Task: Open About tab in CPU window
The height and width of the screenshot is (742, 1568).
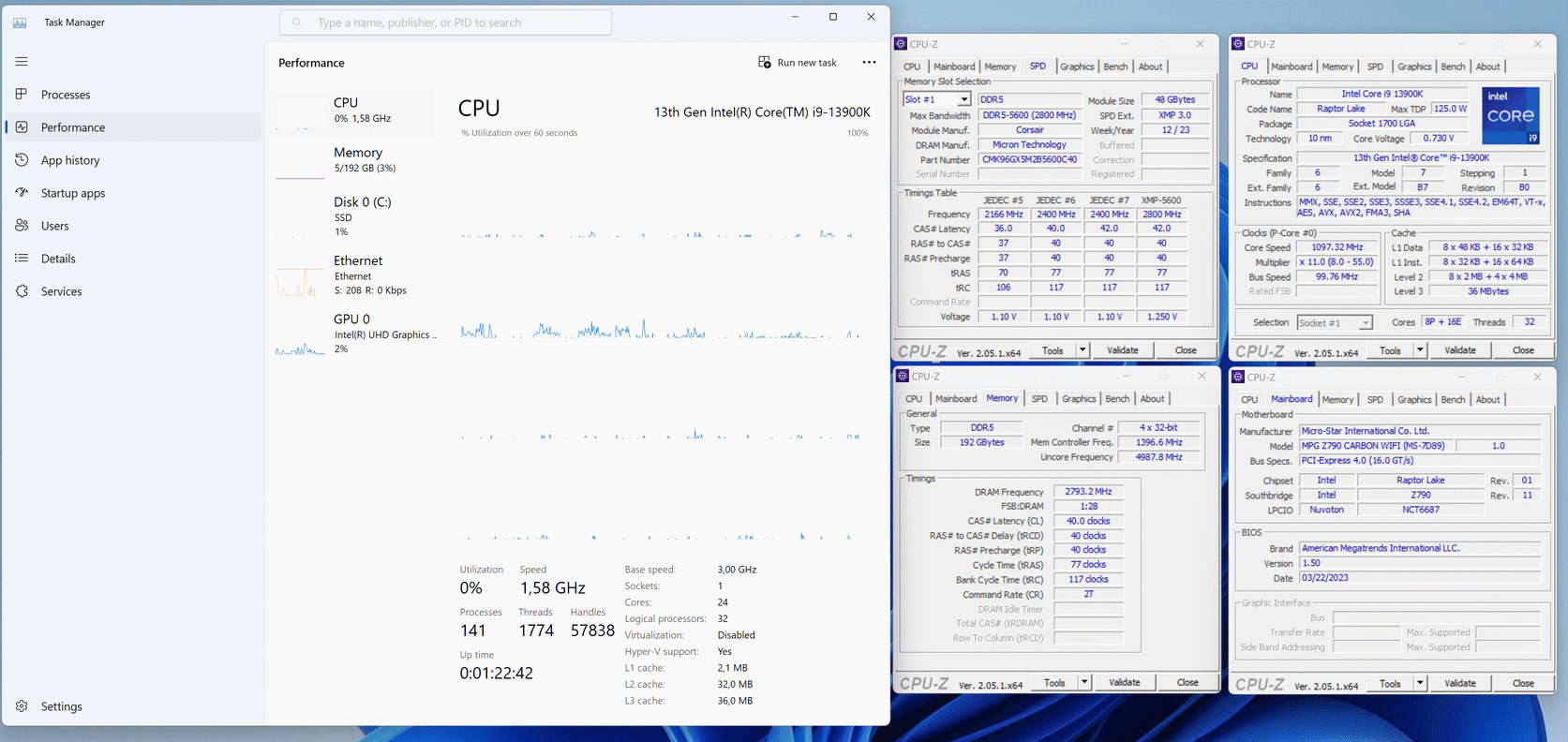Action: pos(1487,67)
